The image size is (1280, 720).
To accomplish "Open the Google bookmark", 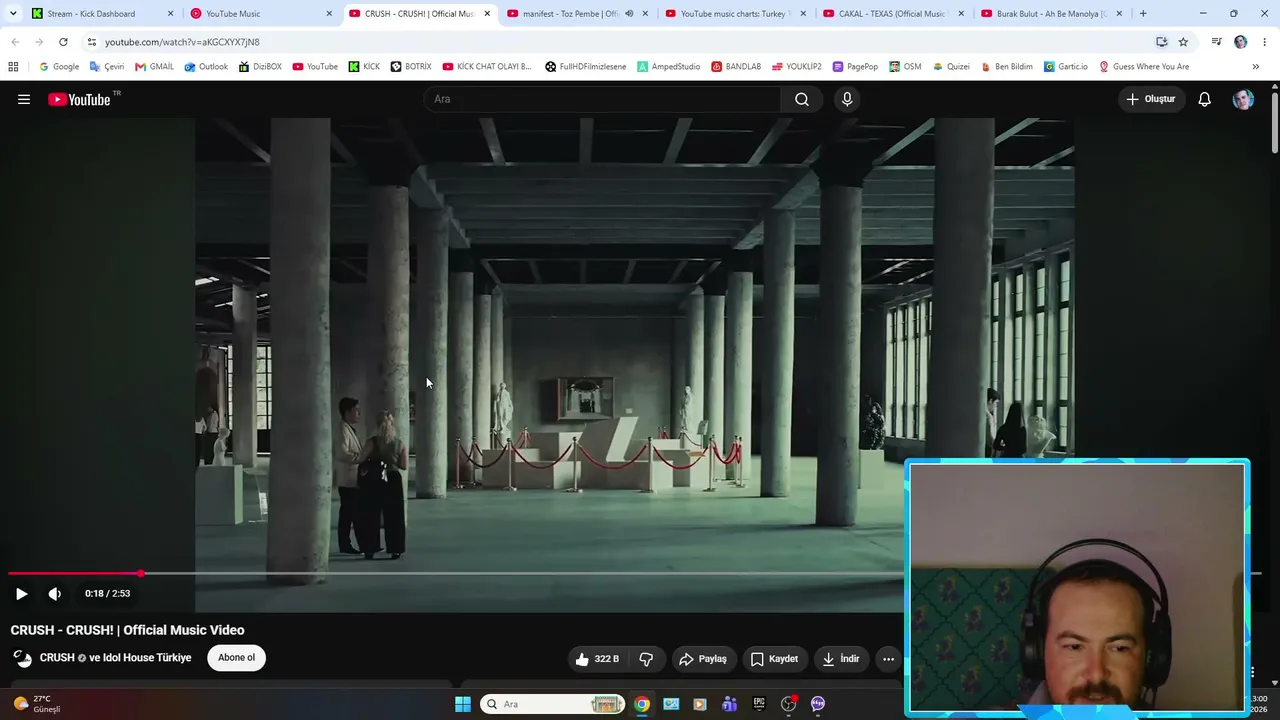I will point(59,67).
